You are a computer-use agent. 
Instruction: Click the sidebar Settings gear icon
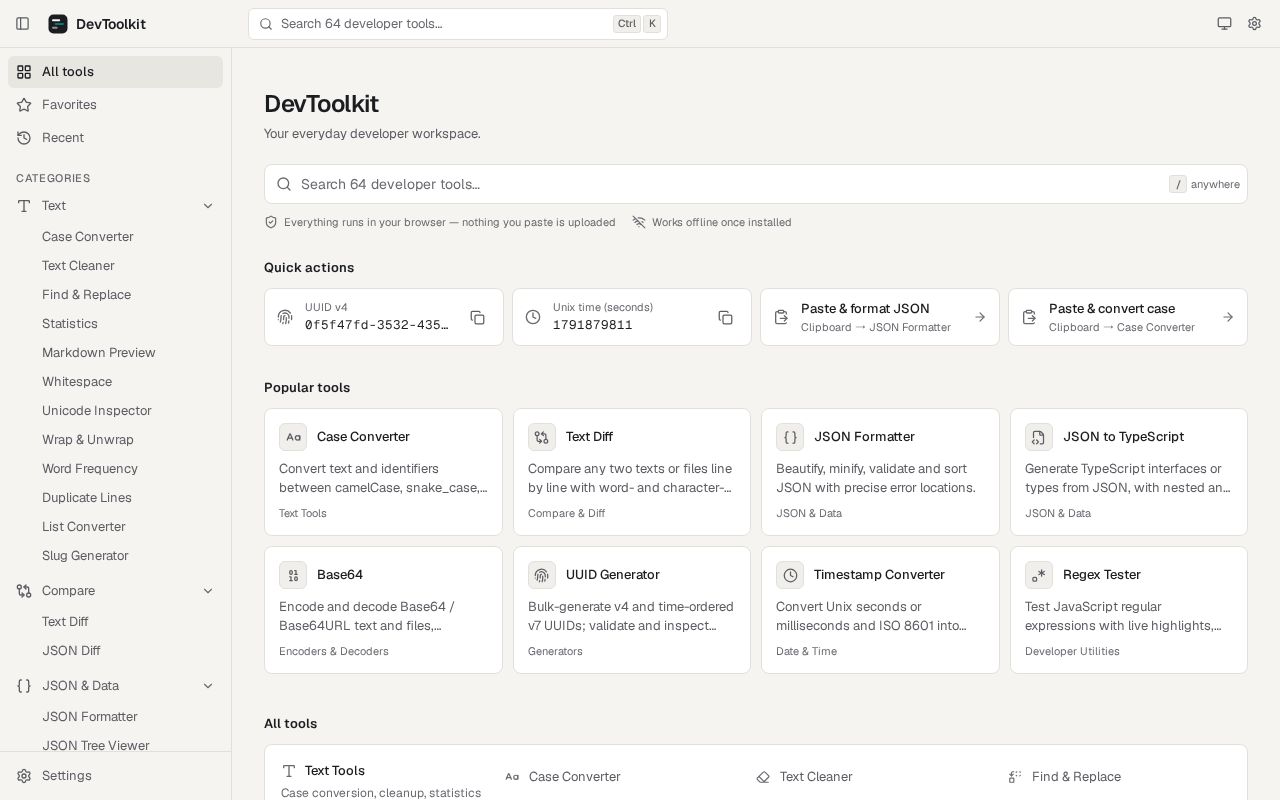[x=24, y=776]
